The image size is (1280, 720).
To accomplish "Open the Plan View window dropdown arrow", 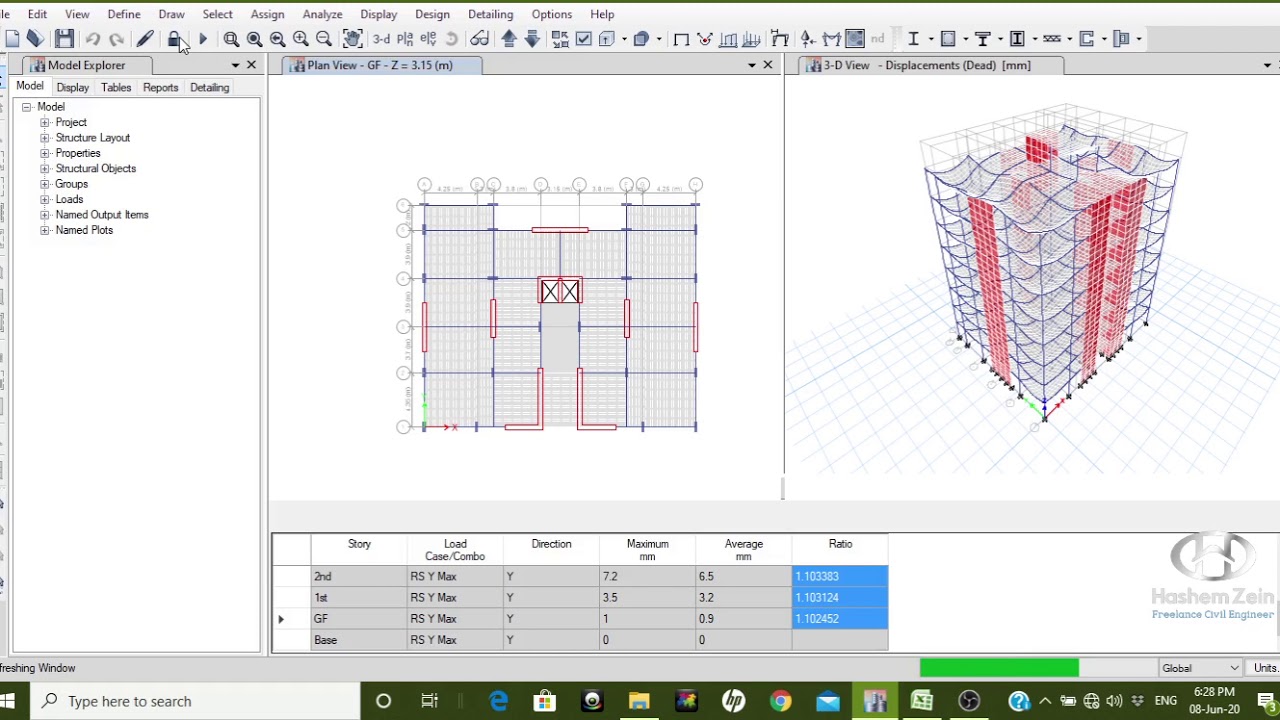I will [x=752, y=65].
